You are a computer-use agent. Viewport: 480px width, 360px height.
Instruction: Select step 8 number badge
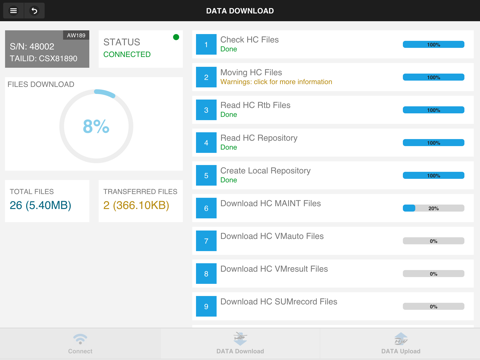pos(206,274)
